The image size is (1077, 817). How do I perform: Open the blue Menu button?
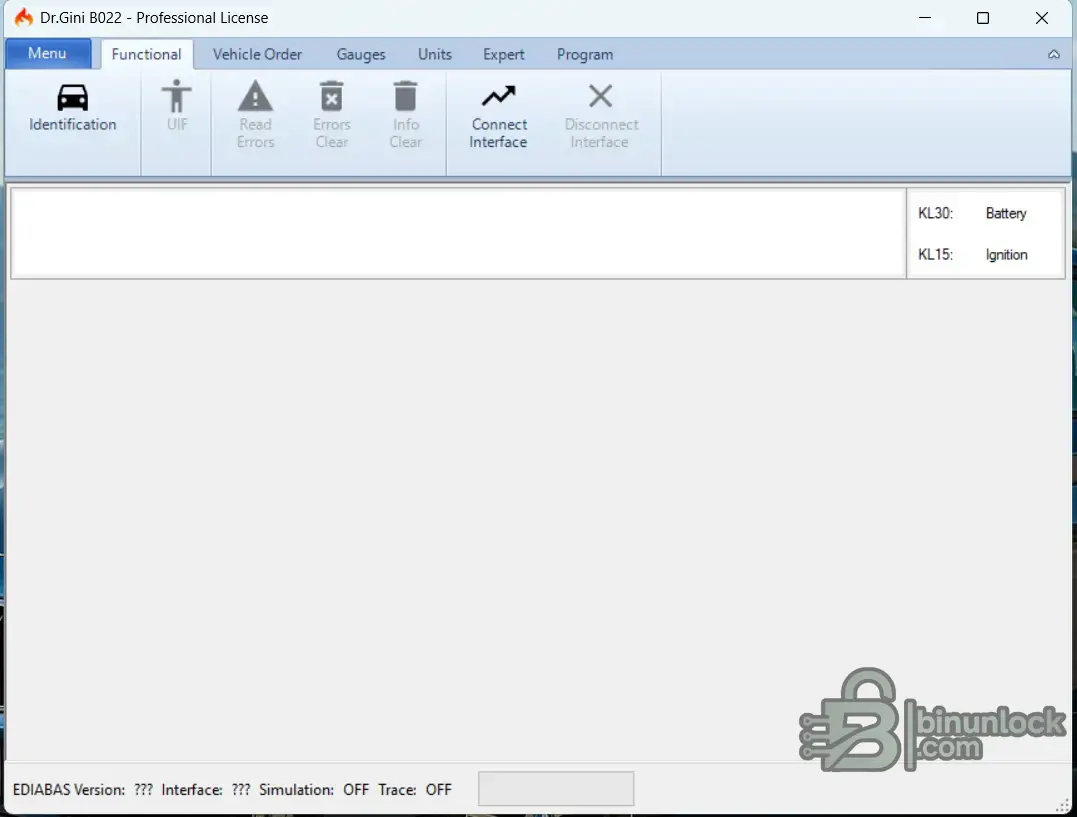coord(47,53)
